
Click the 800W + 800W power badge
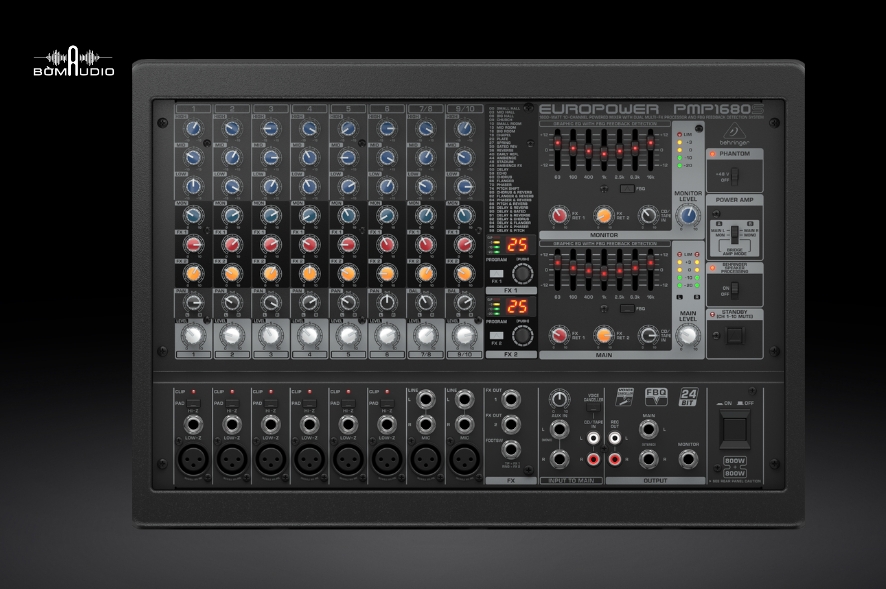[735, 467]
